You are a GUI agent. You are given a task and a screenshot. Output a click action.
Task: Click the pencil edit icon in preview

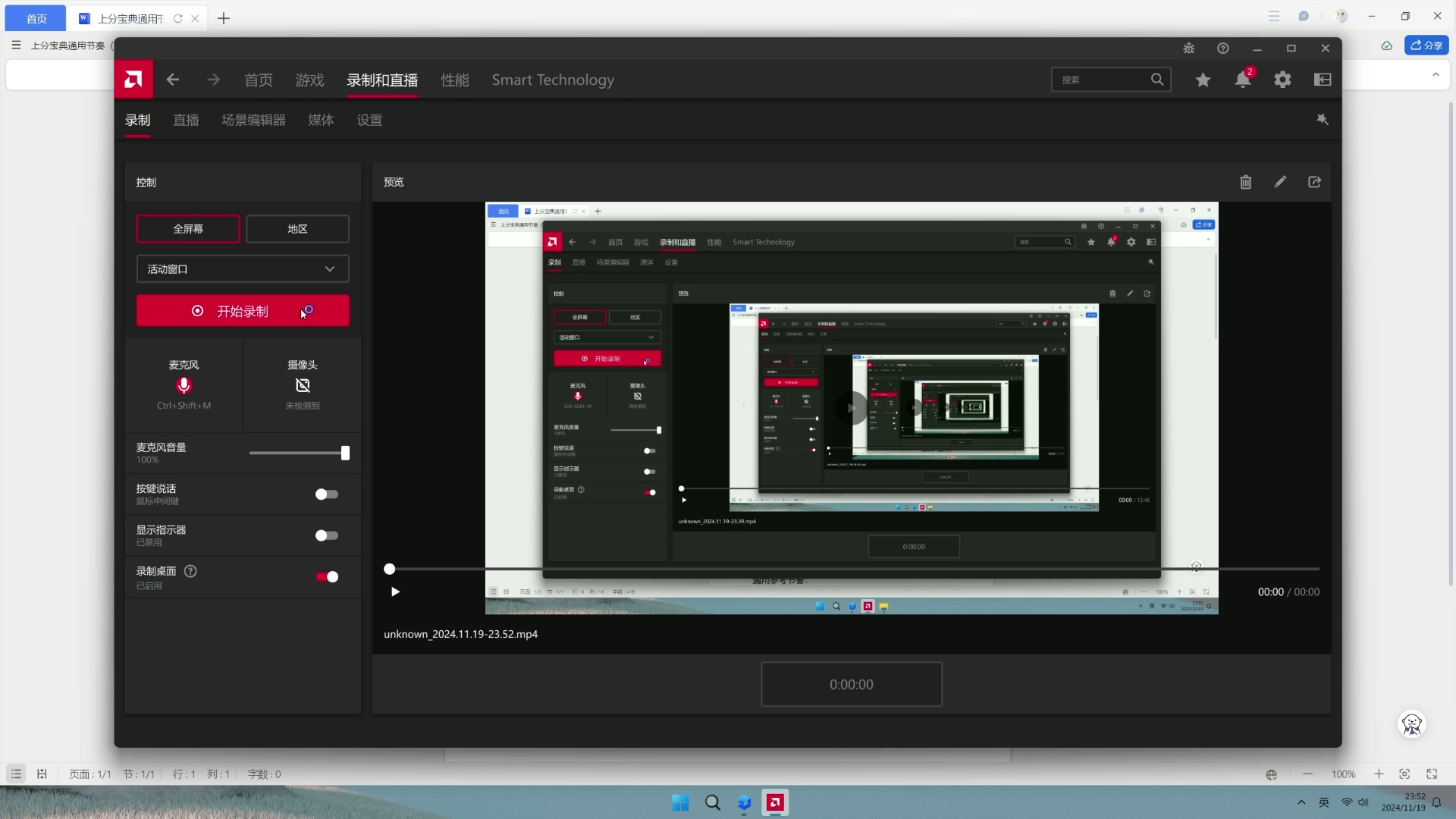click(x=1280, y=182)
